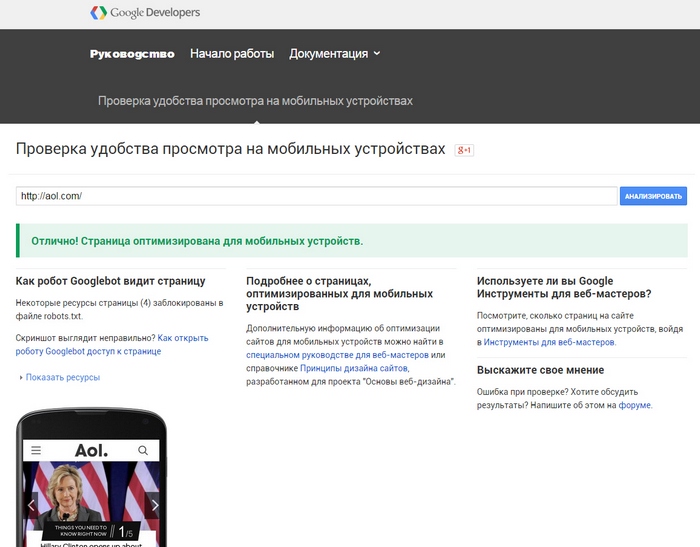Click the Google +1 button
700x547 pixels.
point(464,150)
